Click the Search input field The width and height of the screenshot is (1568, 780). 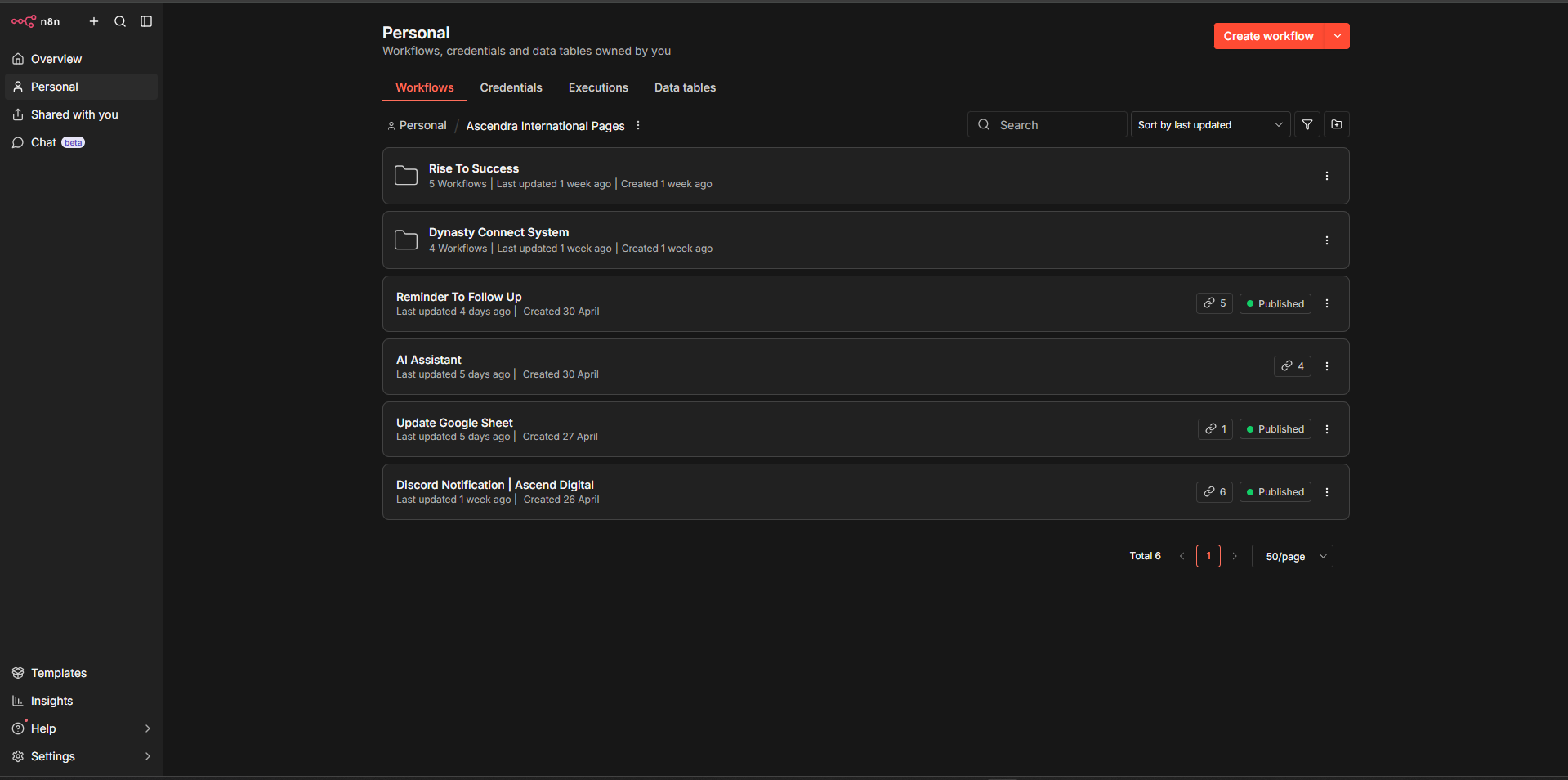[1047, 124]
